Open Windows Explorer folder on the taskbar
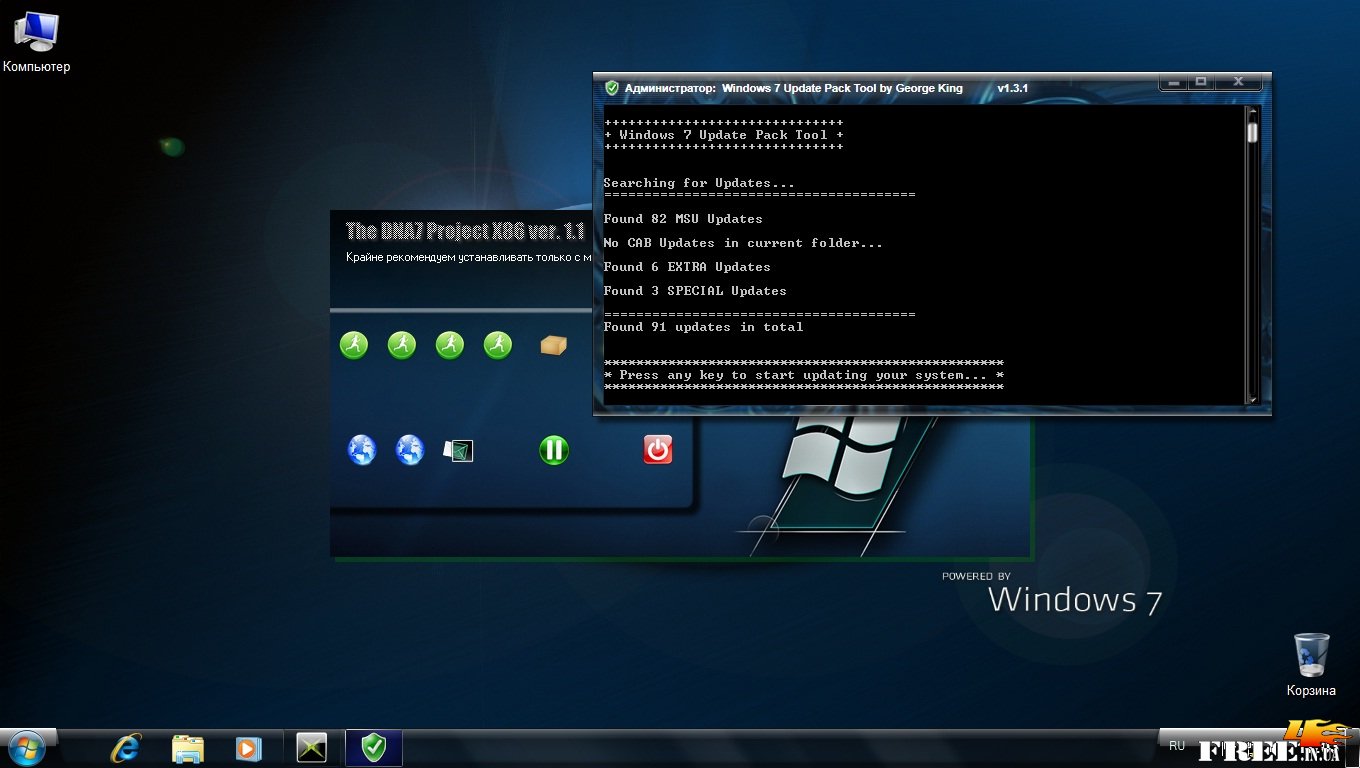Viewport: 1360px width, 768px height. [x=187, y=748]
